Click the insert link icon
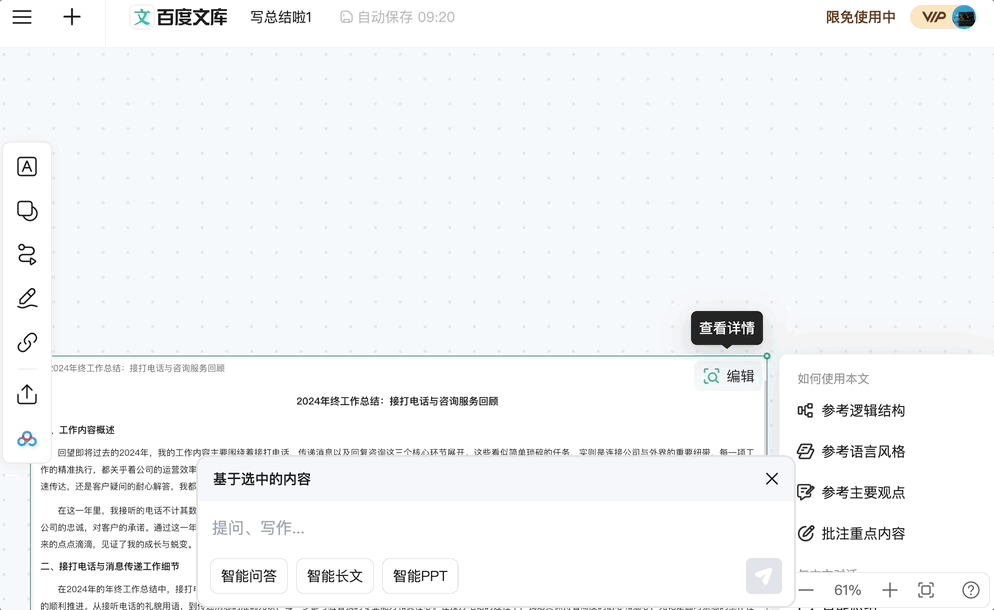The height and width of the screenshot is (610, 994). 27,342
